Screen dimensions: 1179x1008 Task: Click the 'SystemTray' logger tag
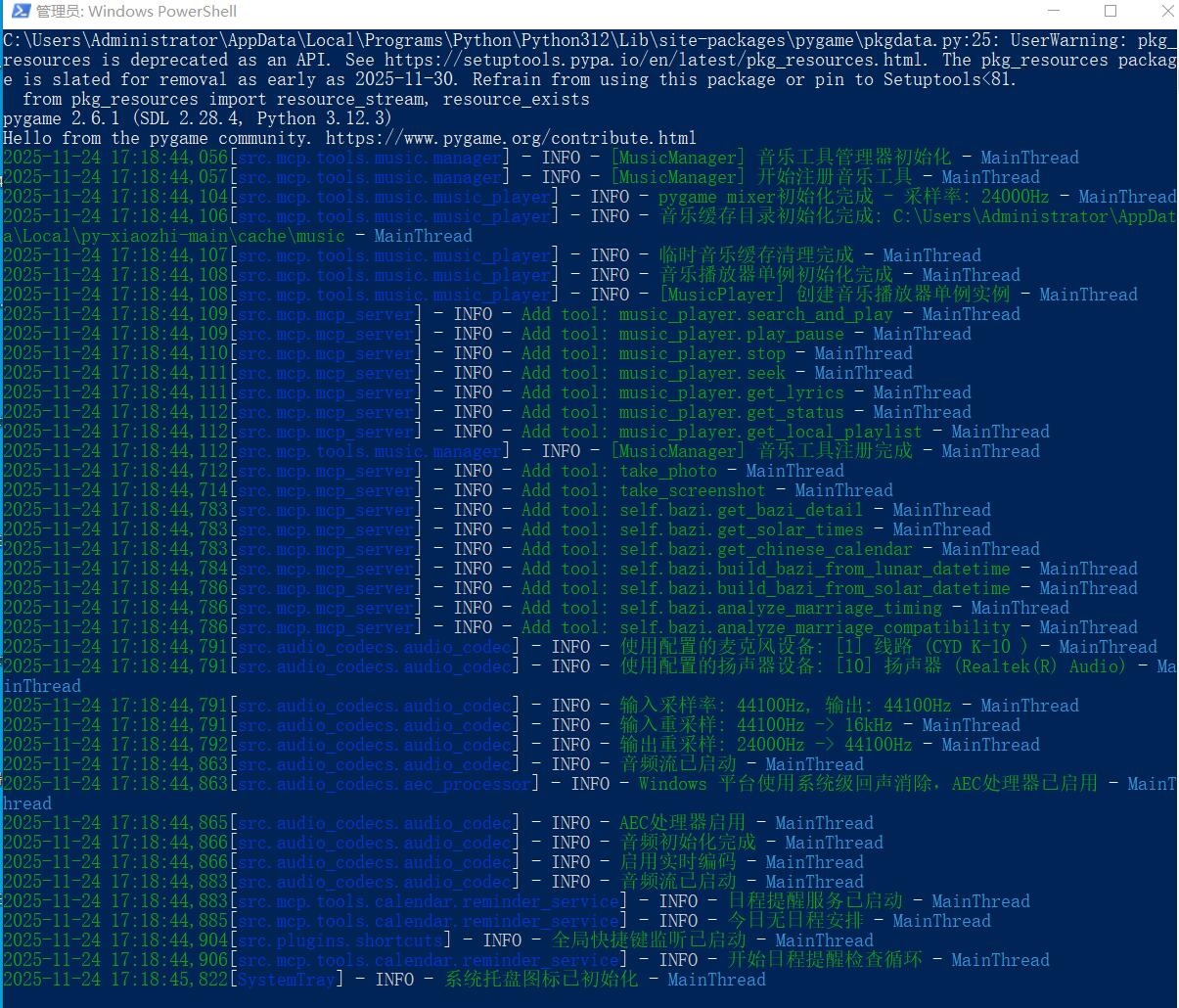point(287,980)
